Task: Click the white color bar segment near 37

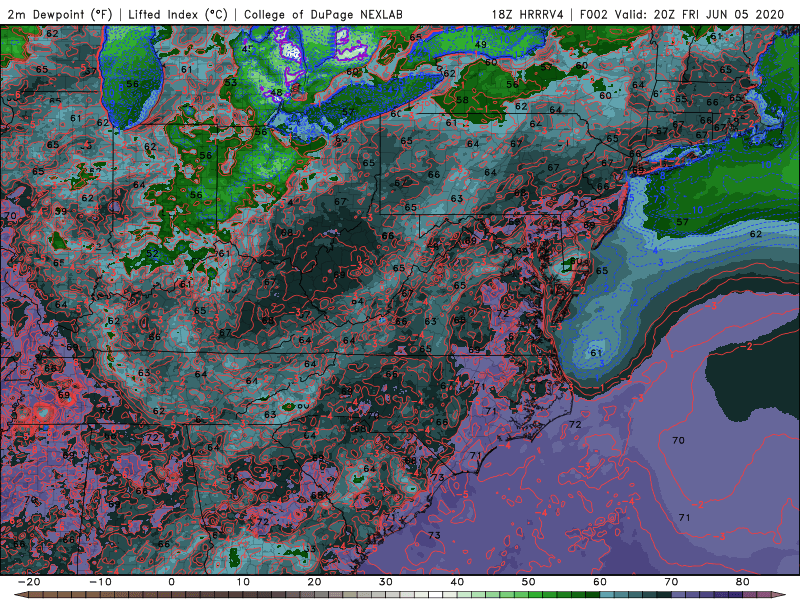Action: 435,594
